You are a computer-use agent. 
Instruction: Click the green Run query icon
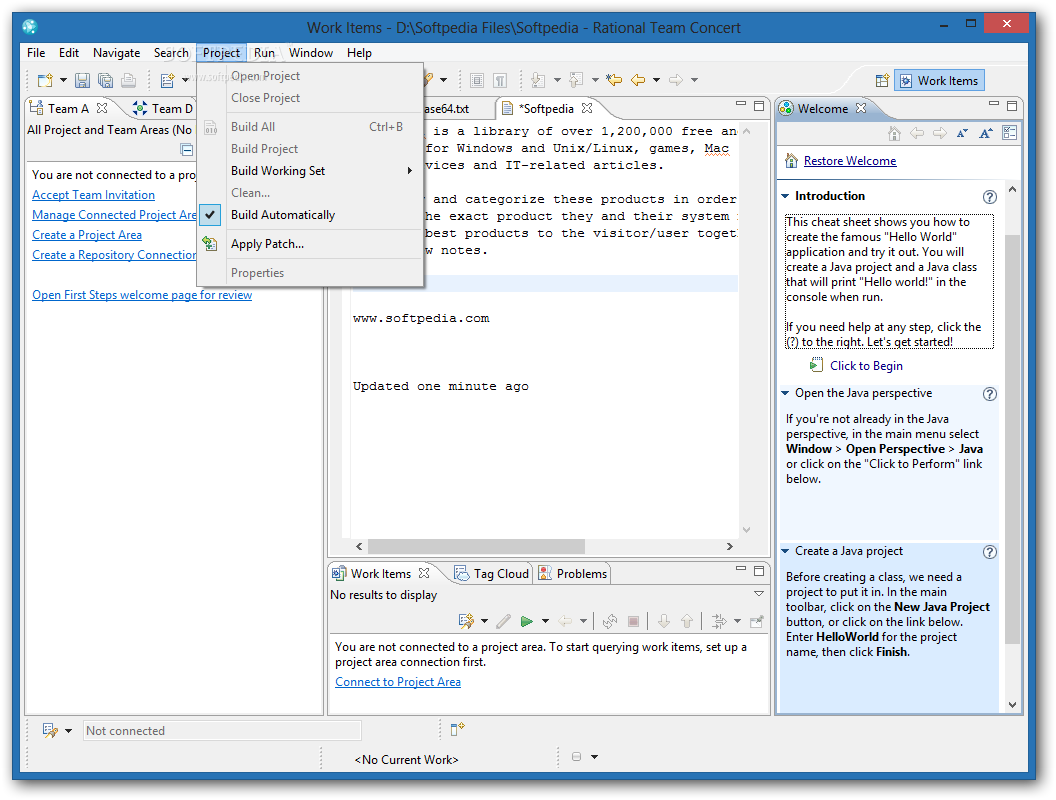tap(527, 621)
